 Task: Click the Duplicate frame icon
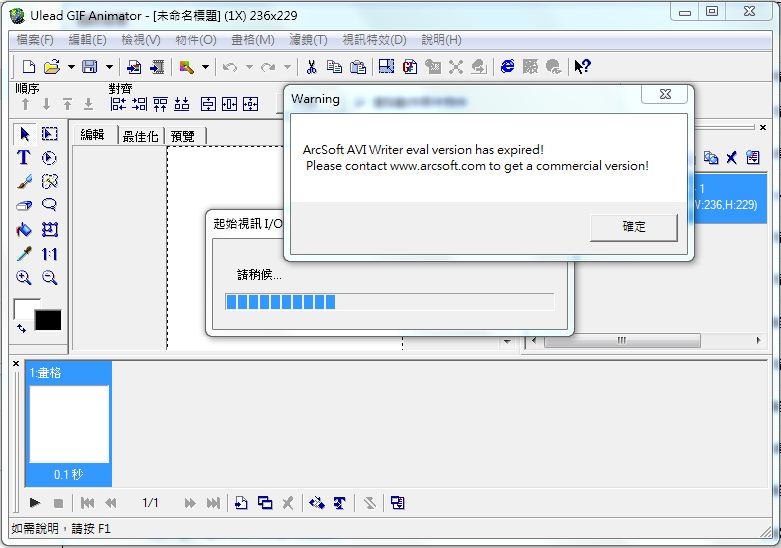pyautogui.click(x=265, y=503)
